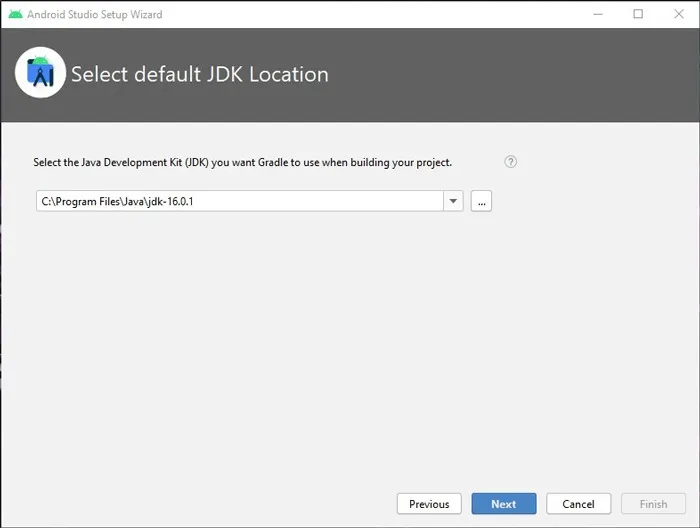Proceed with the Next button
This screenshot has width=700, height=528.
[x=504, y=503]
